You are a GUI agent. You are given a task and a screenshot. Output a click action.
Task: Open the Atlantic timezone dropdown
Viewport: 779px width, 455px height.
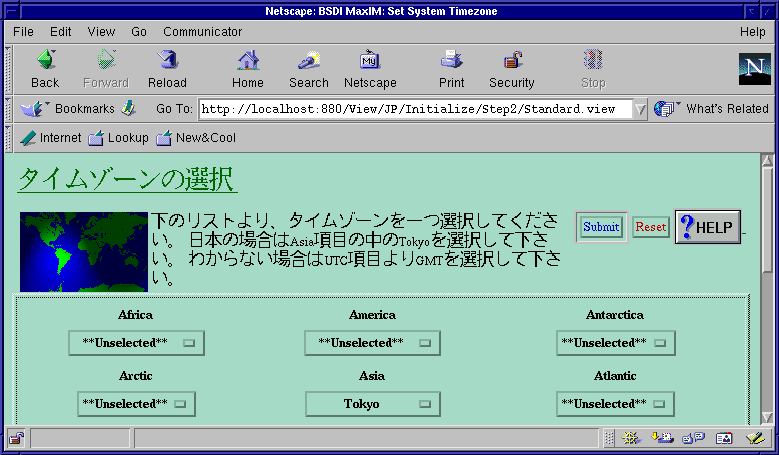click(615, 404)
